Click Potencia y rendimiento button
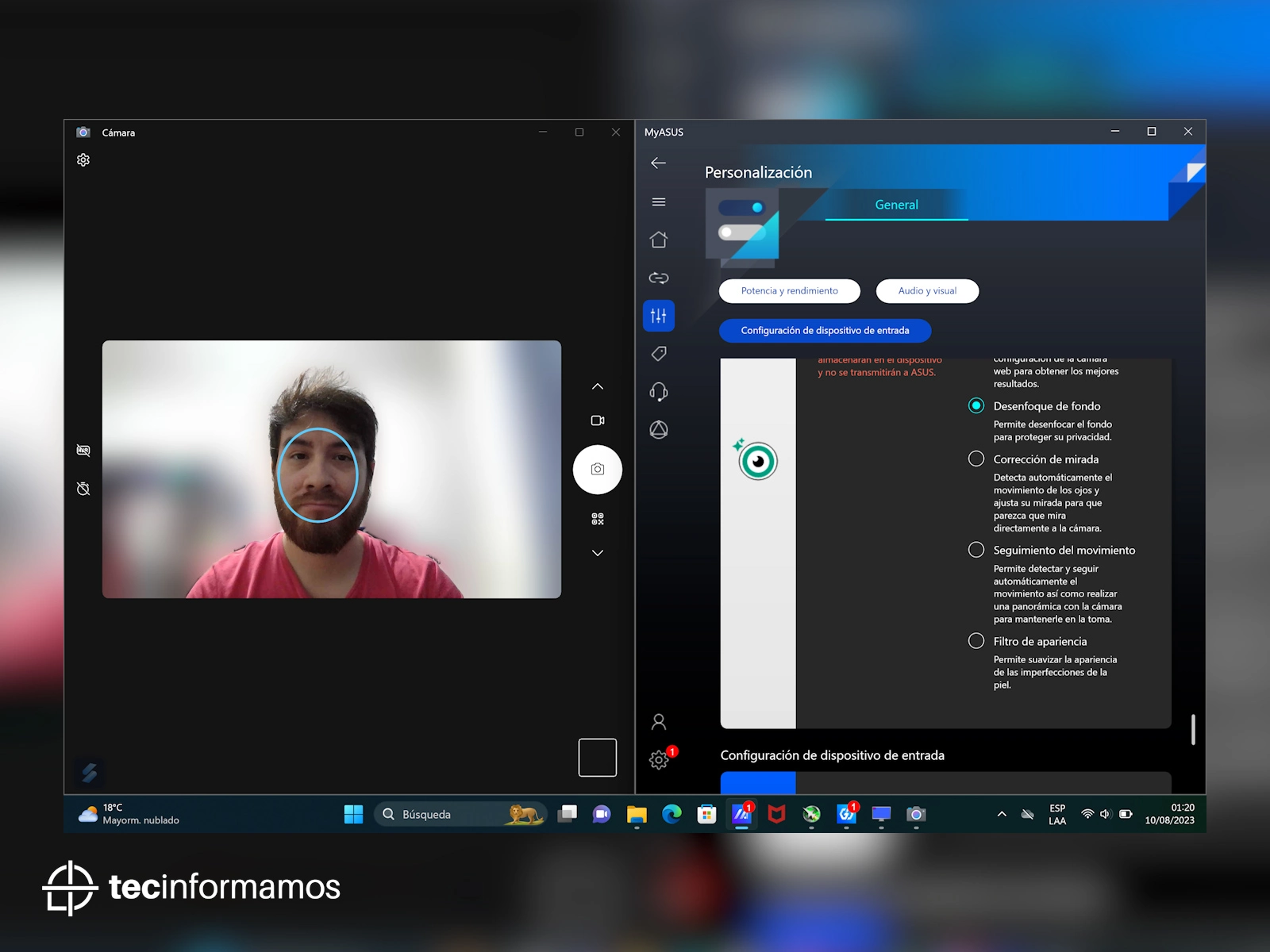Image resolution: width=1270 pixels, height=952 pixels. coord(789,291)
